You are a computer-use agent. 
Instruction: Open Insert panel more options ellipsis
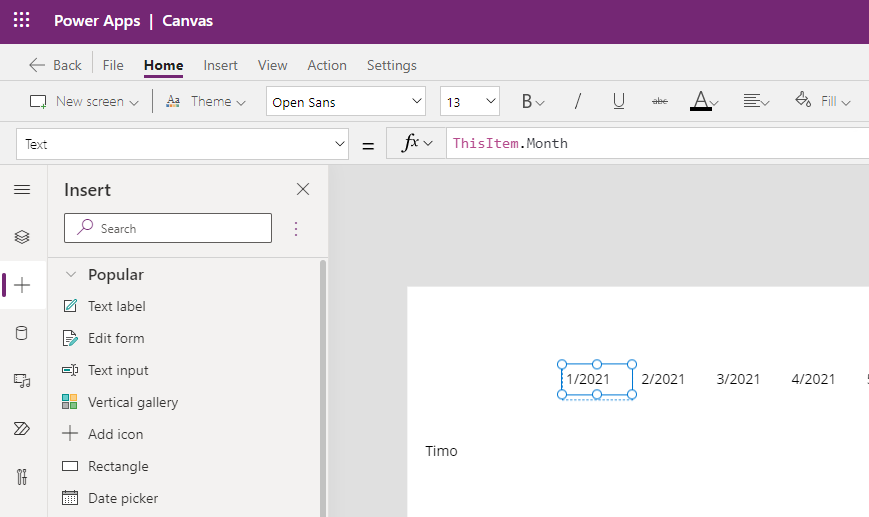[295, 229]
